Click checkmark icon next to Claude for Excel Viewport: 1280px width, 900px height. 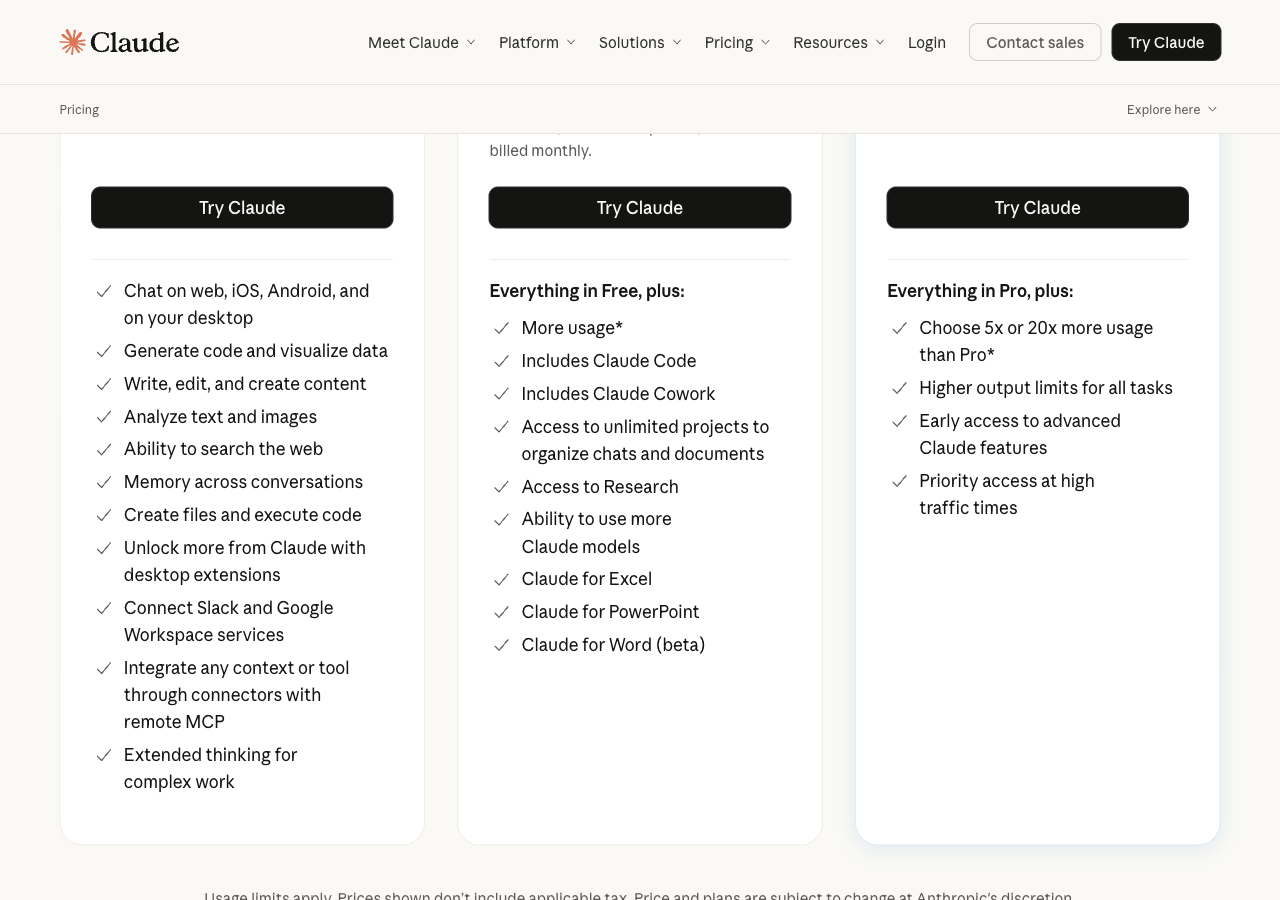point(502,579)
